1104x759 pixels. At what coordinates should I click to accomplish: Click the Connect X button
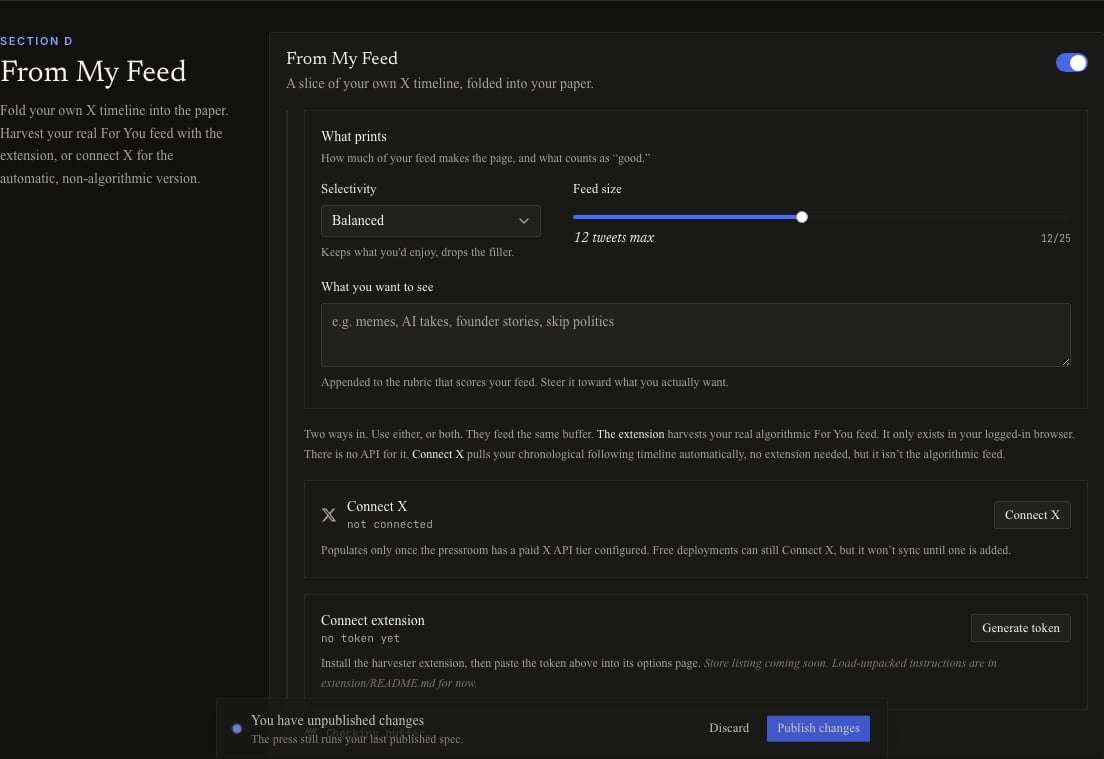pyautogui.click(x=1031, y=515)
